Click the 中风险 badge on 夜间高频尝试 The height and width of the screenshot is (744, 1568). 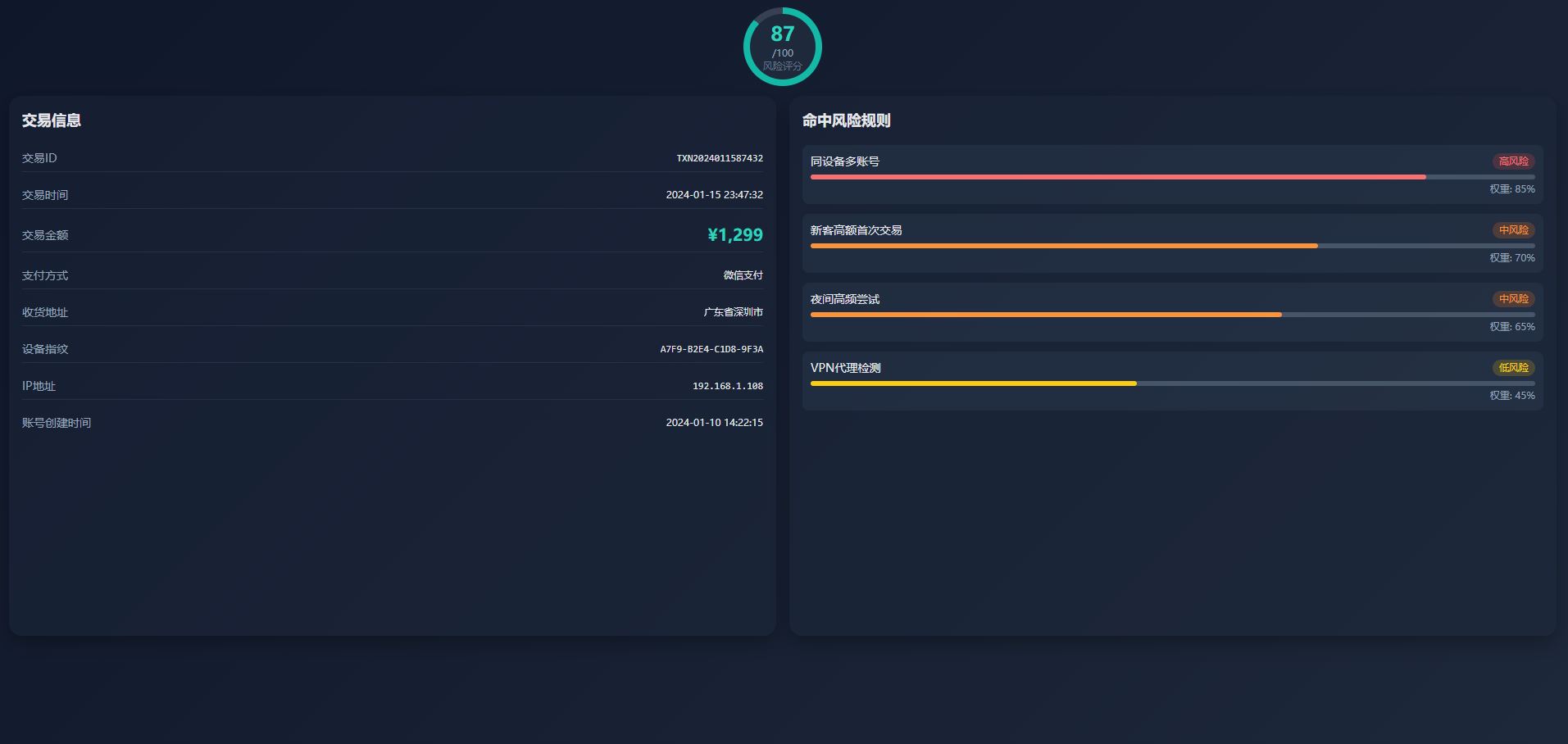tap(1513, 299)
